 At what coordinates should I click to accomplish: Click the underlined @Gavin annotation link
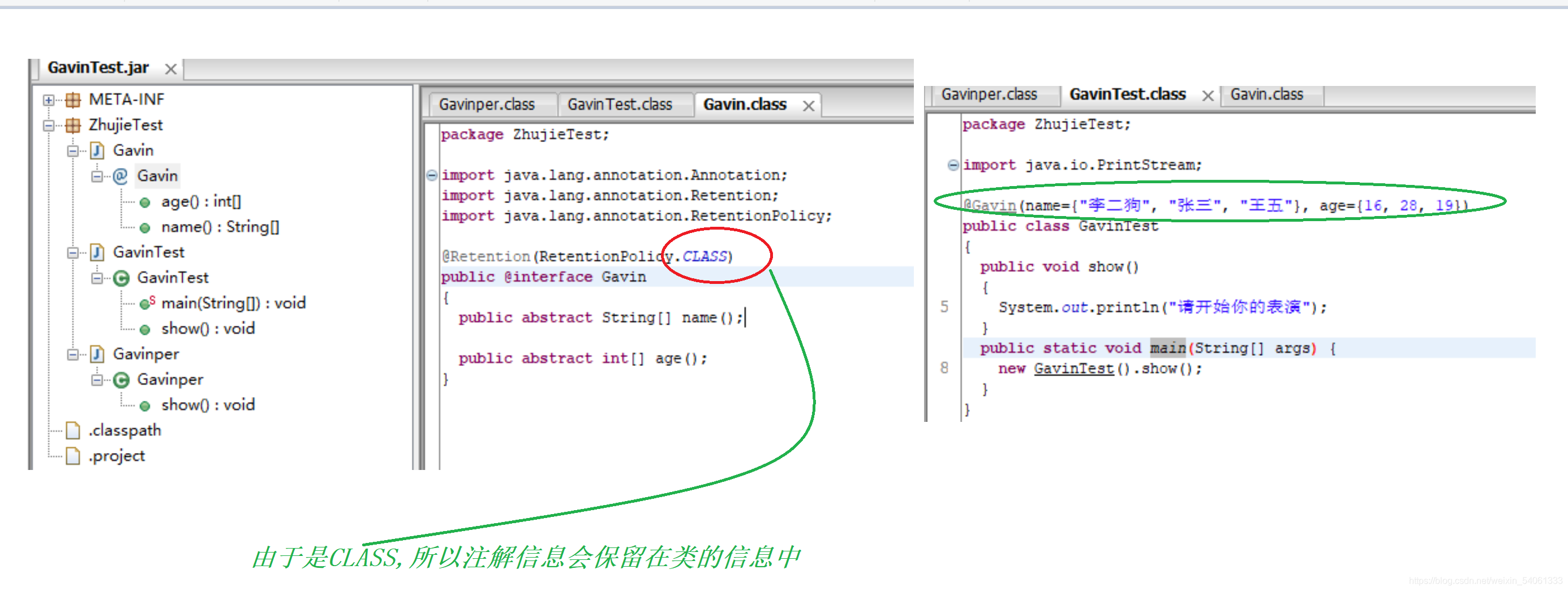click(989, 206)
